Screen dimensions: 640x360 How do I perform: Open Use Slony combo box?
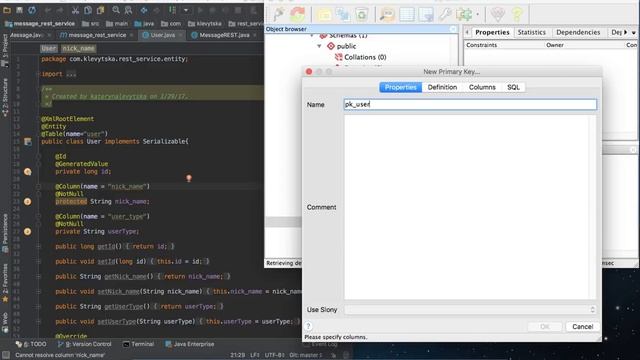click(470, 310)
